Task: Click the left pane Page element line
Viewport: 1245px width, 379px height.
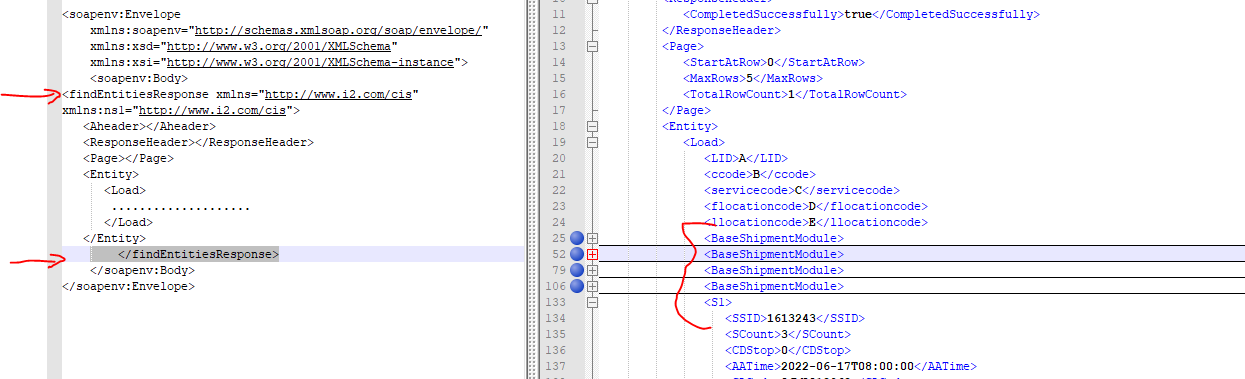Action: (x=128, y=158)
